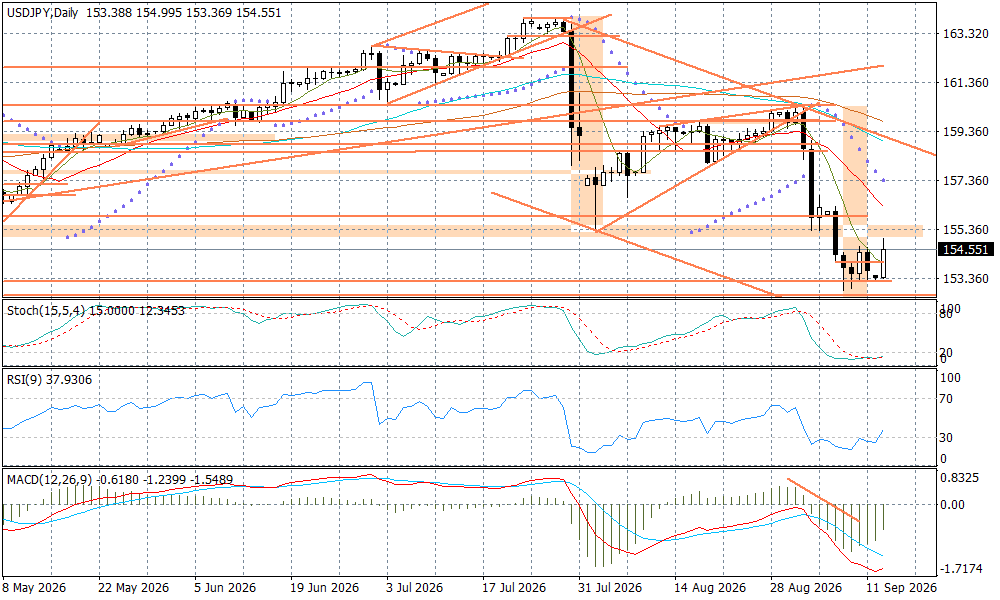Click the 8 May 2026 date label
Screen dimensions: 1000x600
pyautogui.click(x=34, y=587)
